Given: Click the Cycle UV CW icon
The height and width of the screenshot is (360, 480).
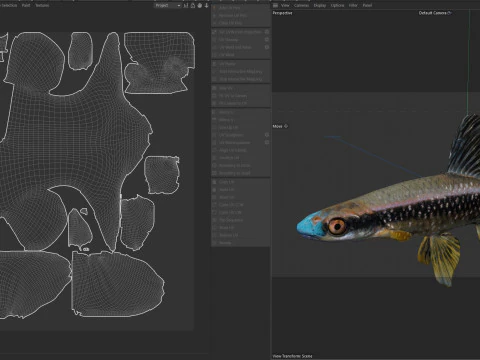Looking at the screenshot, I should (215, 212).
